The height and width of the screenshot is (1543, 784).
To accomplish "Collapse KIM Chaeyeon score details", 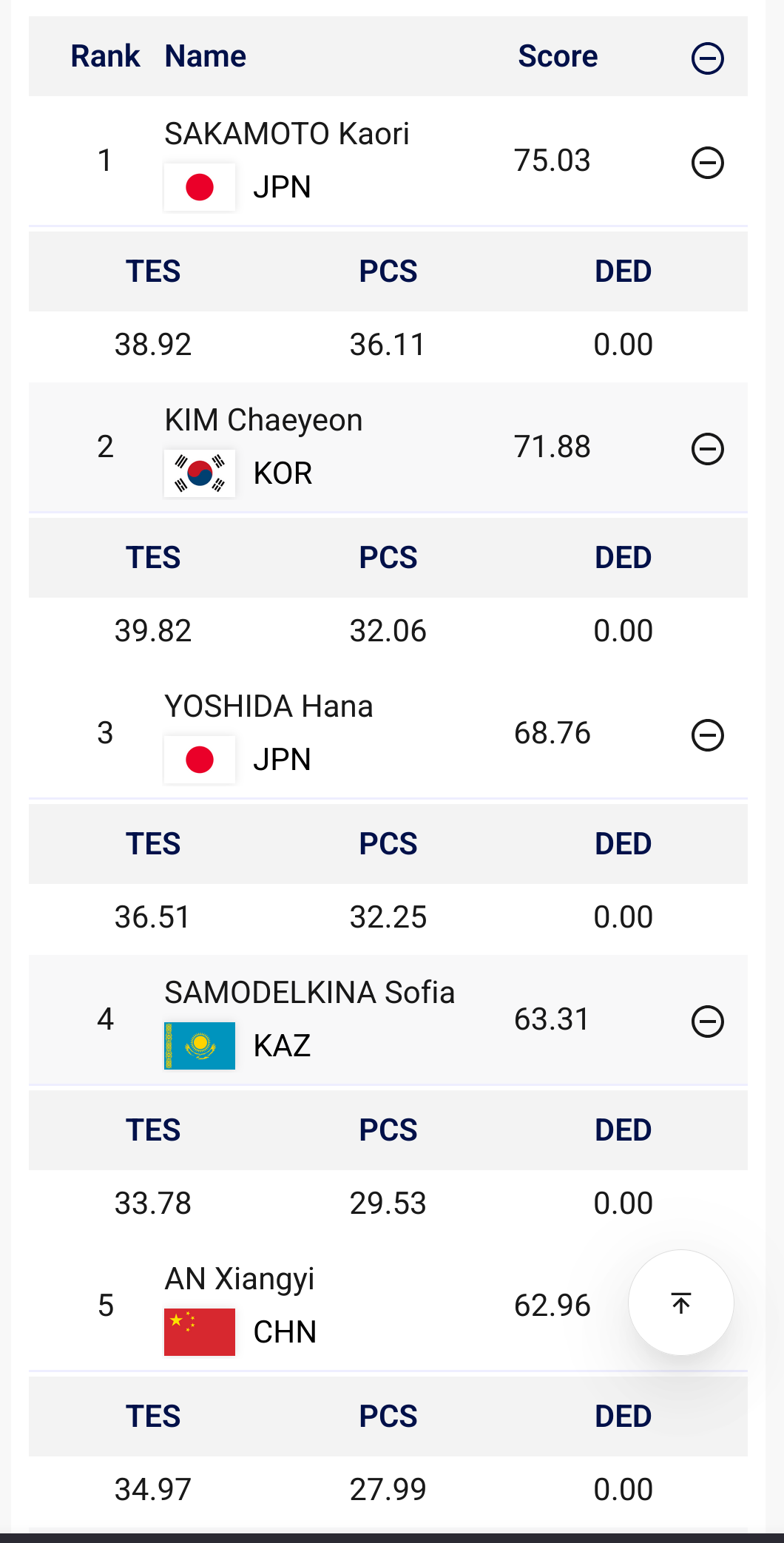I will (707, 449).
